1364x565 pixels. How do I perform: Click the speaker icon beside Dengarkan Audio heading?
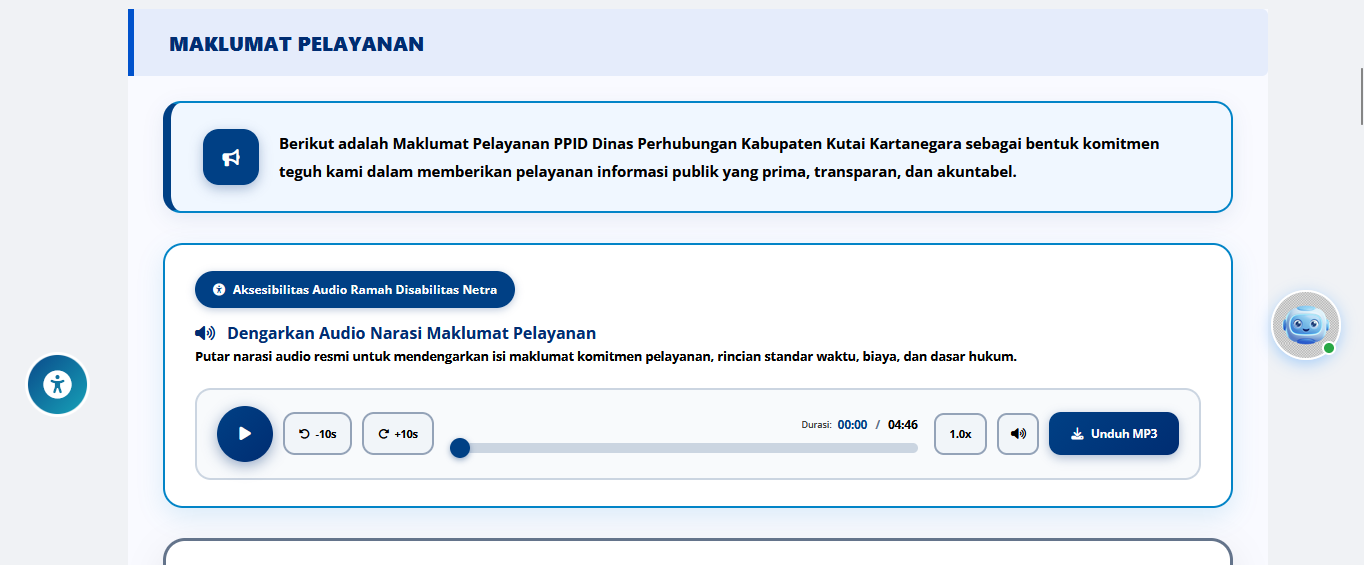pyautogui.click(x=205, y=333)
